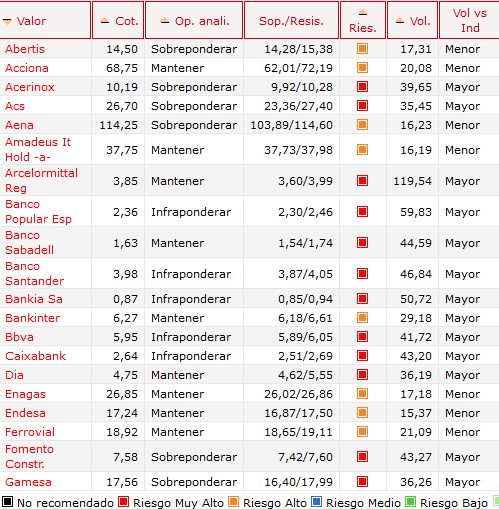This screenshot has width=499, height=509.
Task: Sort by Cot. column arrow
Action: 105,21
